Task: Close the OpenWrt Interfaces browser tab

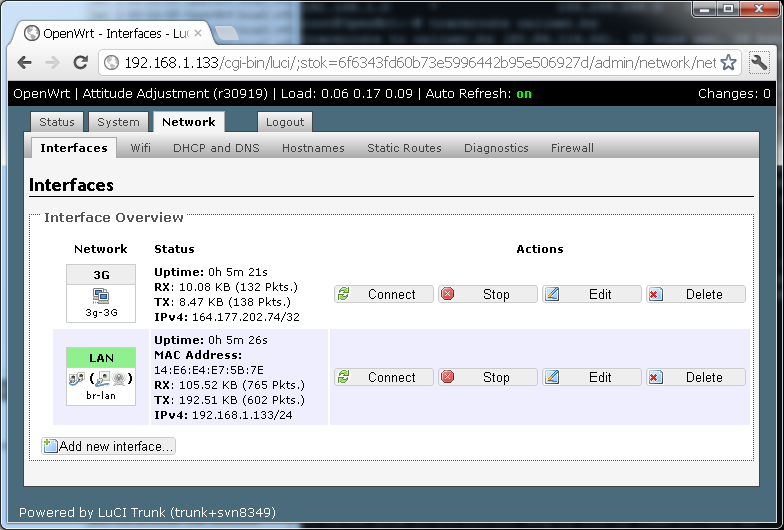Action: pos(198,33)
